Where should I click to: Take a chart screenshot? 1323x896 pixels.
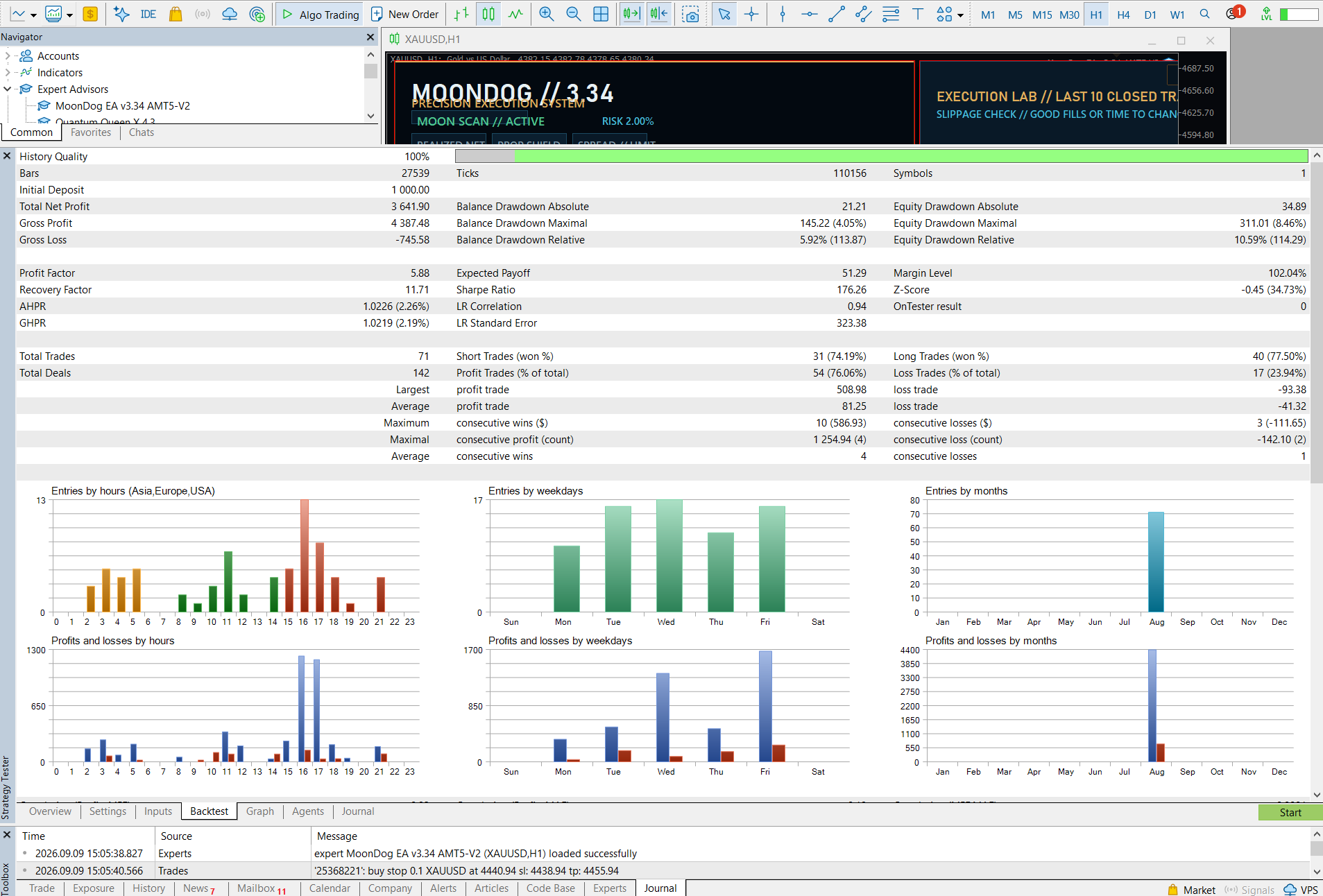coord(691,15)
